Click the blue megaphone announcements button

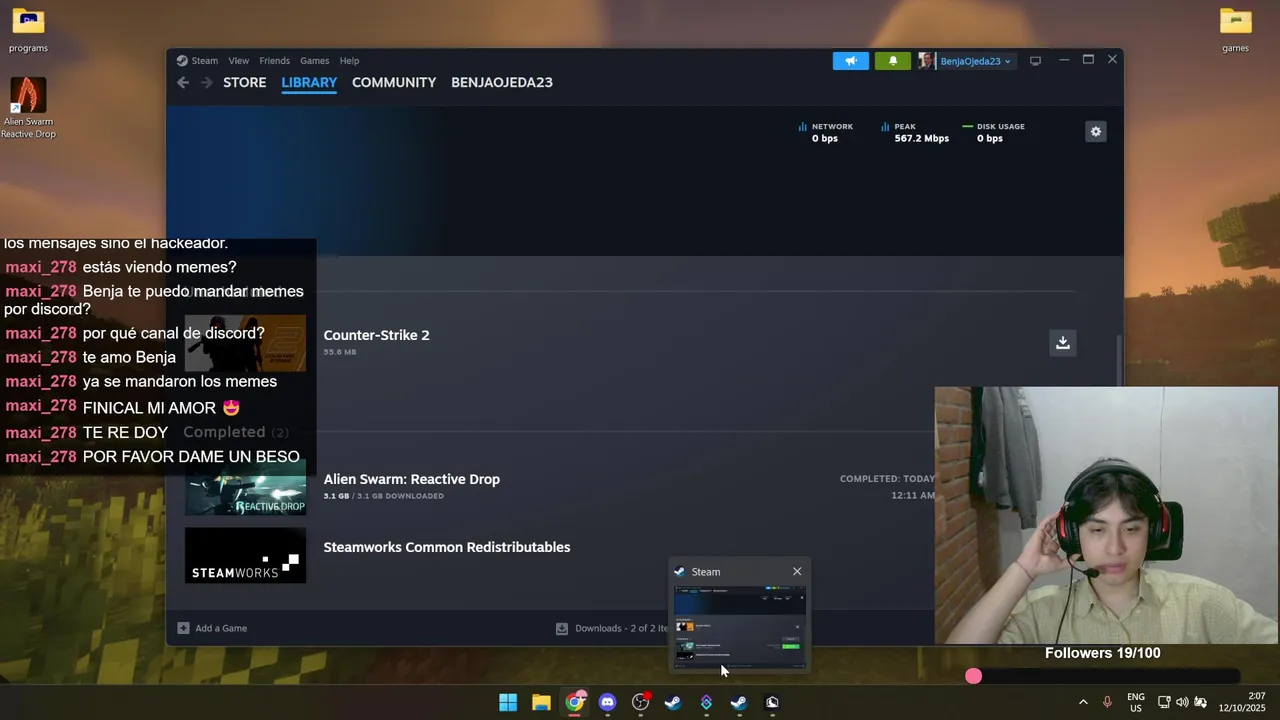click(x=851, y=61)
